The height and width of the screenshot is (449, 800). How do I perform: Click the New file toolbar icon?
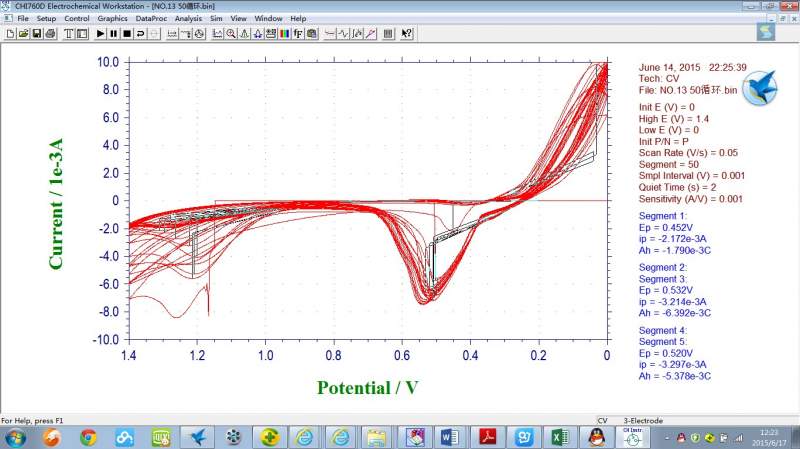9,34
